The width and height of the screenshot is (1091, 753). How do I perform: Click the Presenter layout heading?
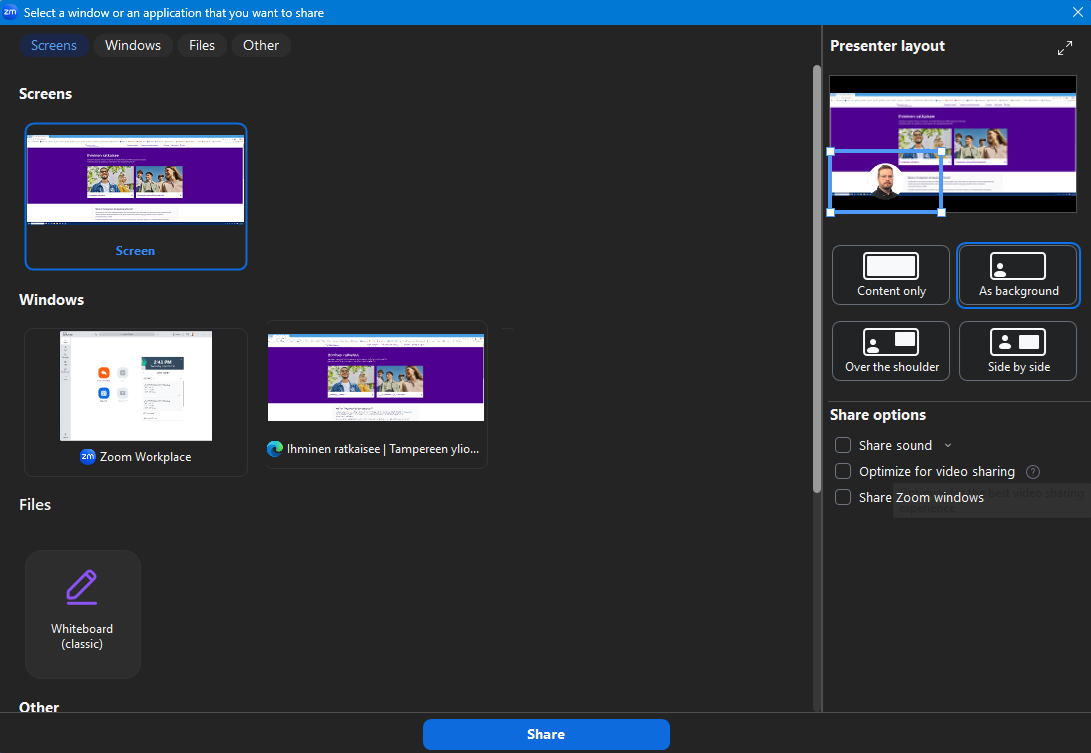coord(887,46)
